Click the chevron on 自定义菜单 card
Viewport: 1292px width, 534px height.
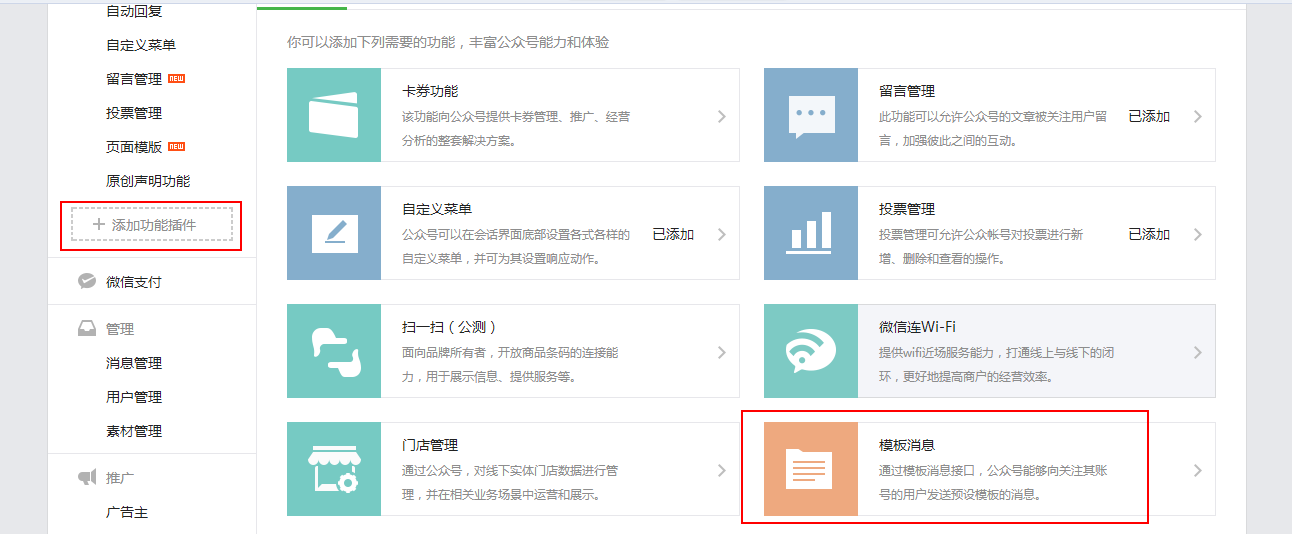tap(721, 234)
